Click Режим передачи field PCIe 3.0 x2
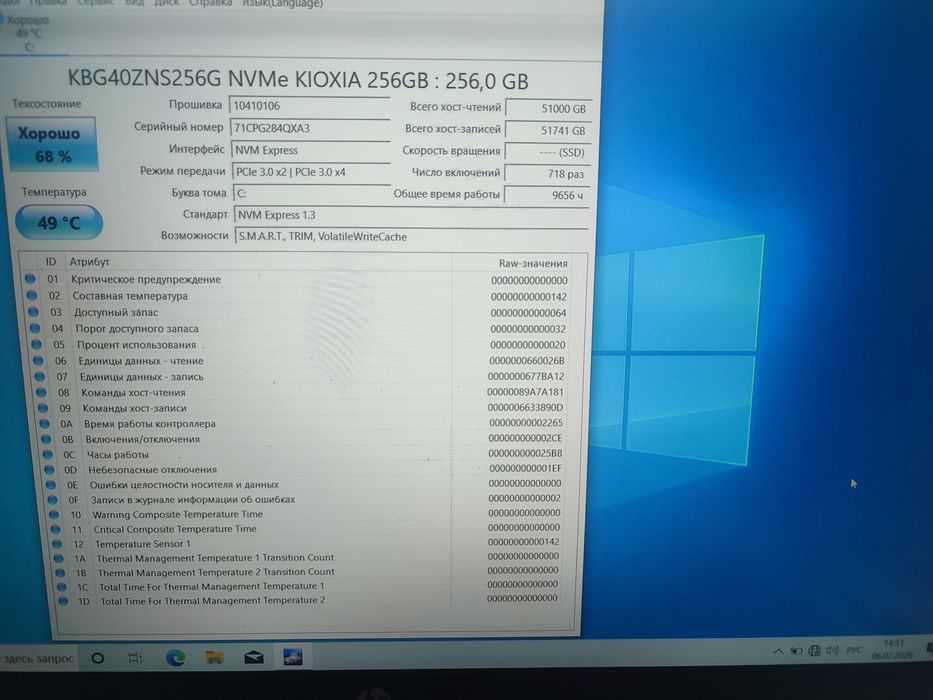The height and width of the screenshot is (700, 933). pyautogui.click(x=311, y=171)
